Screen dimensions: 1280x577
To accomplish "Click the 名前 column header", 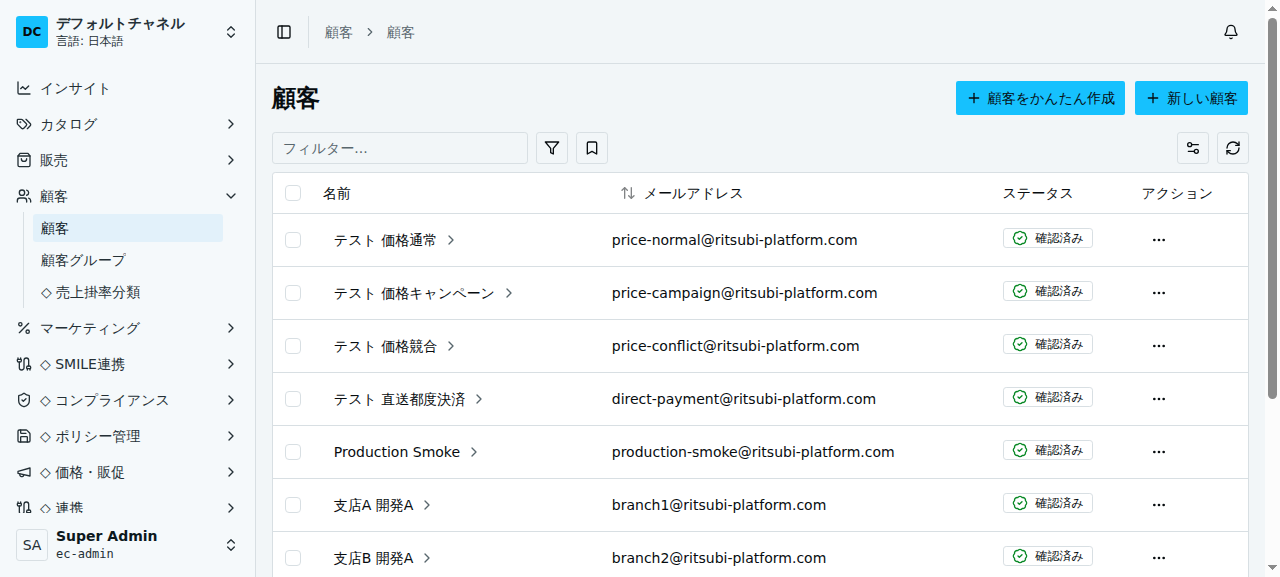I will (337, 193).
